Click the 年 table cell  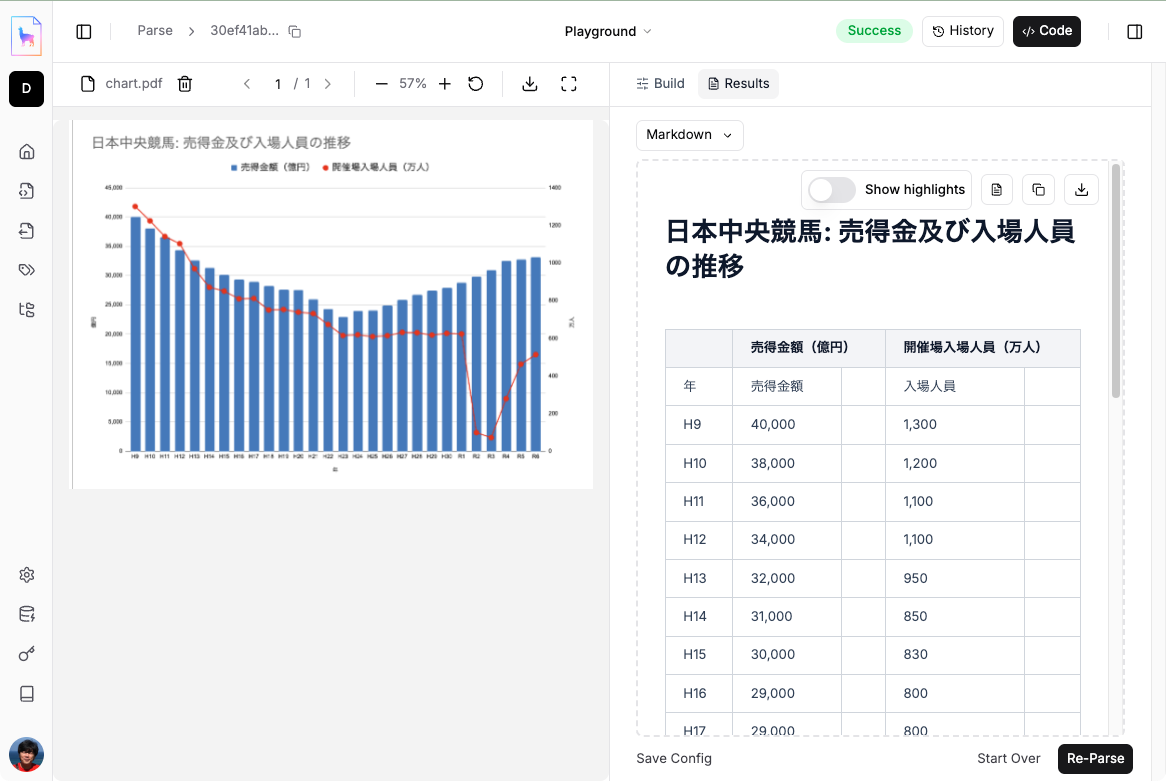point(699,387)
